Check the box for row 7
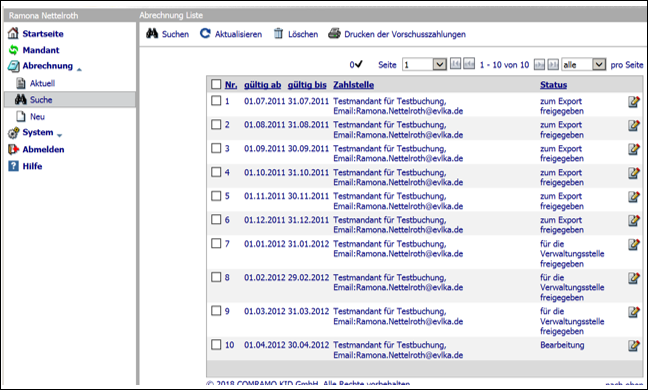The height and width of the screenshot is (390, 648). pos(216,243)
